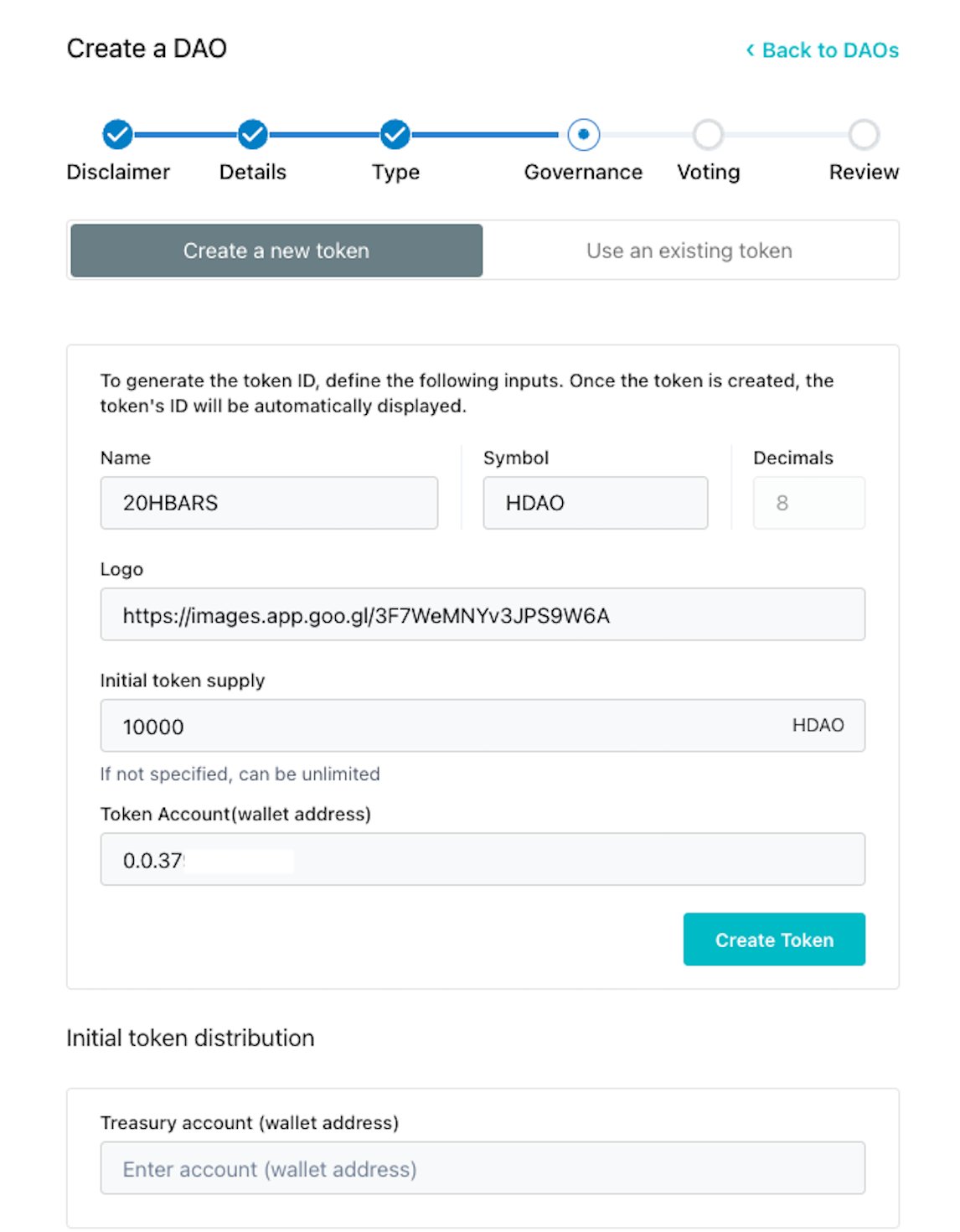Viewport: 960px width, 1232px height.
Task: Click the Governance step label
Action: pos(583,172)
